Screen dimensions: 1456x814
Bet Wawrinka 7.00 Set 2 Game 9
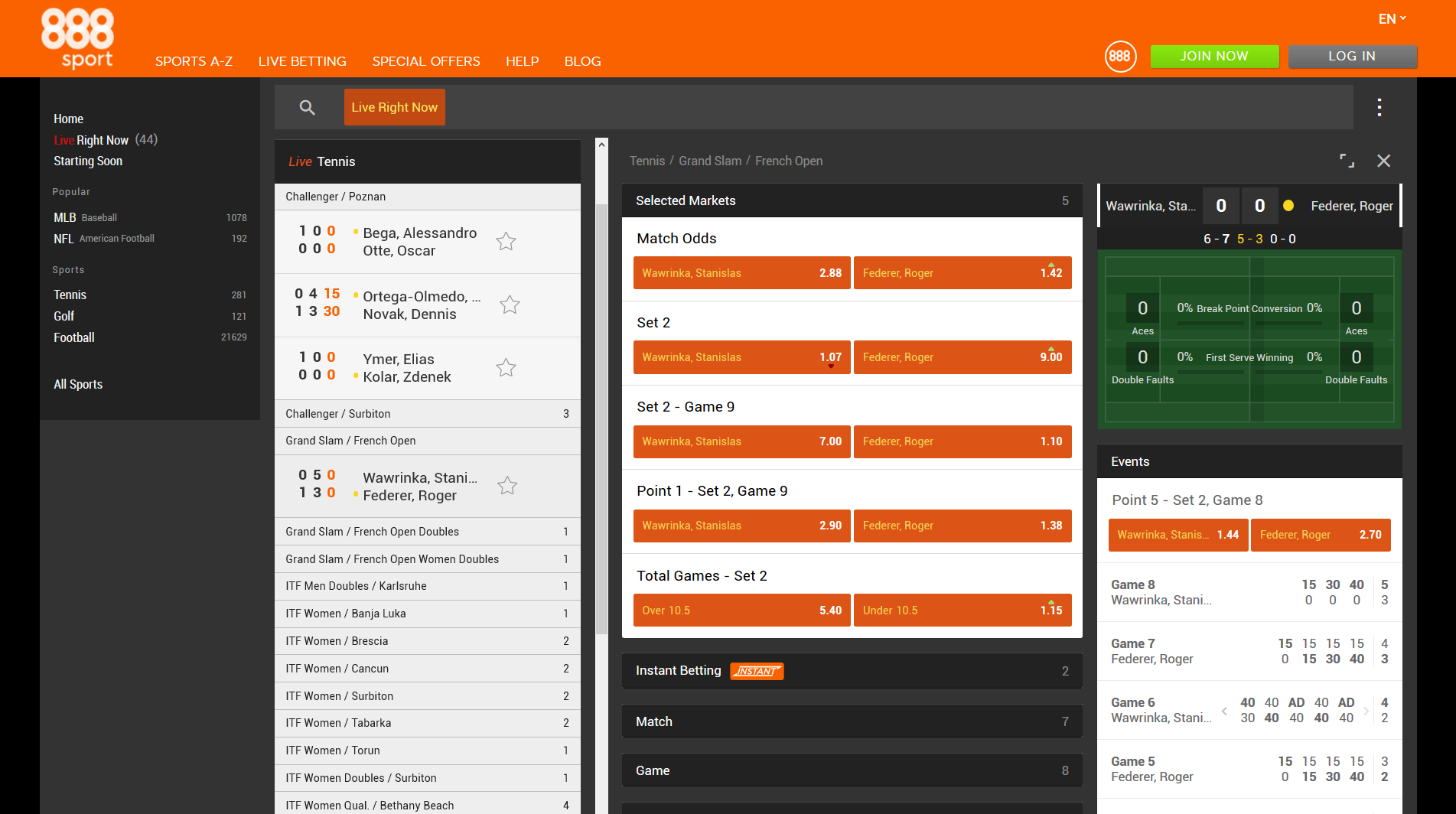pos(741,441)
